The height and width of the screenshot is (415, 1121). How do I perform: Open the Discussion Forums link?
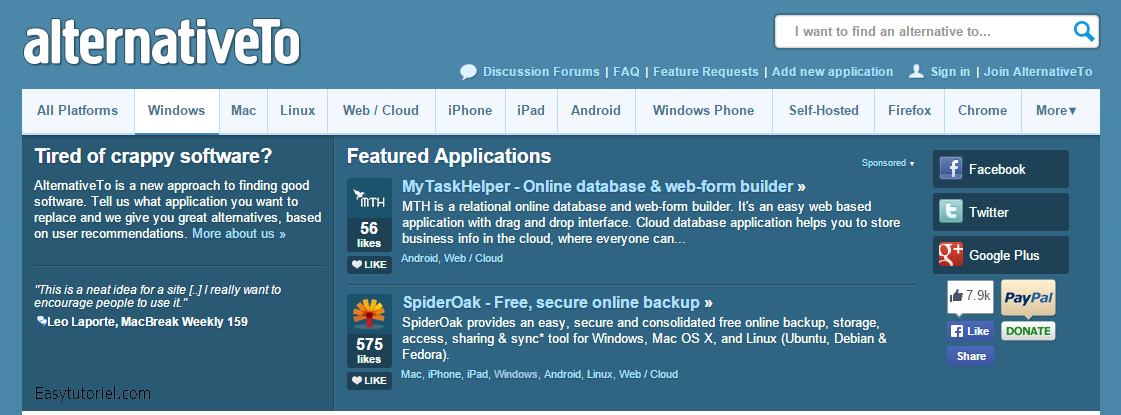coord(541,72)
